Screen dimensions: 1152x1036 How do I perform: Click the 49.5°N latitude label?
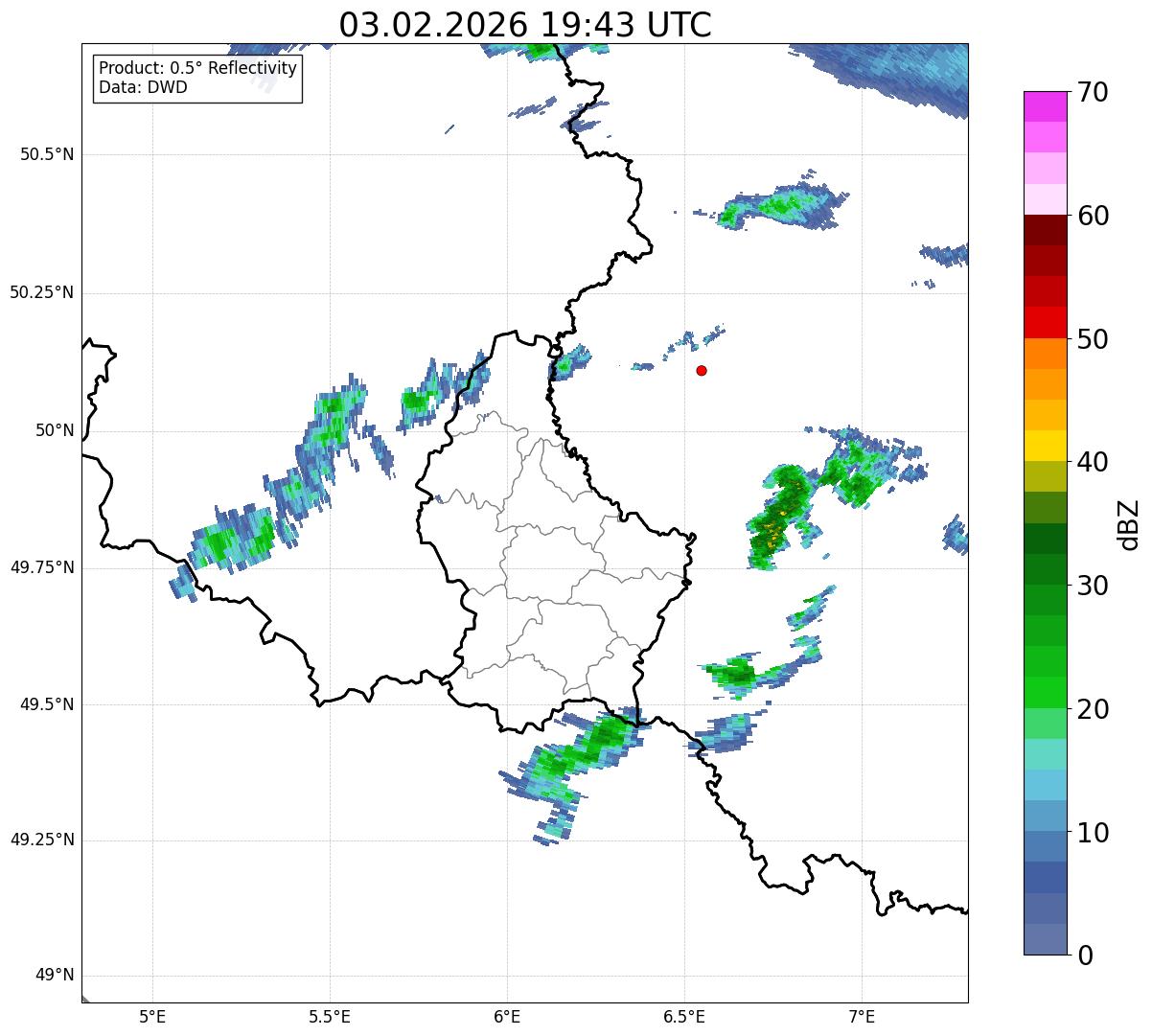[47, 704]
